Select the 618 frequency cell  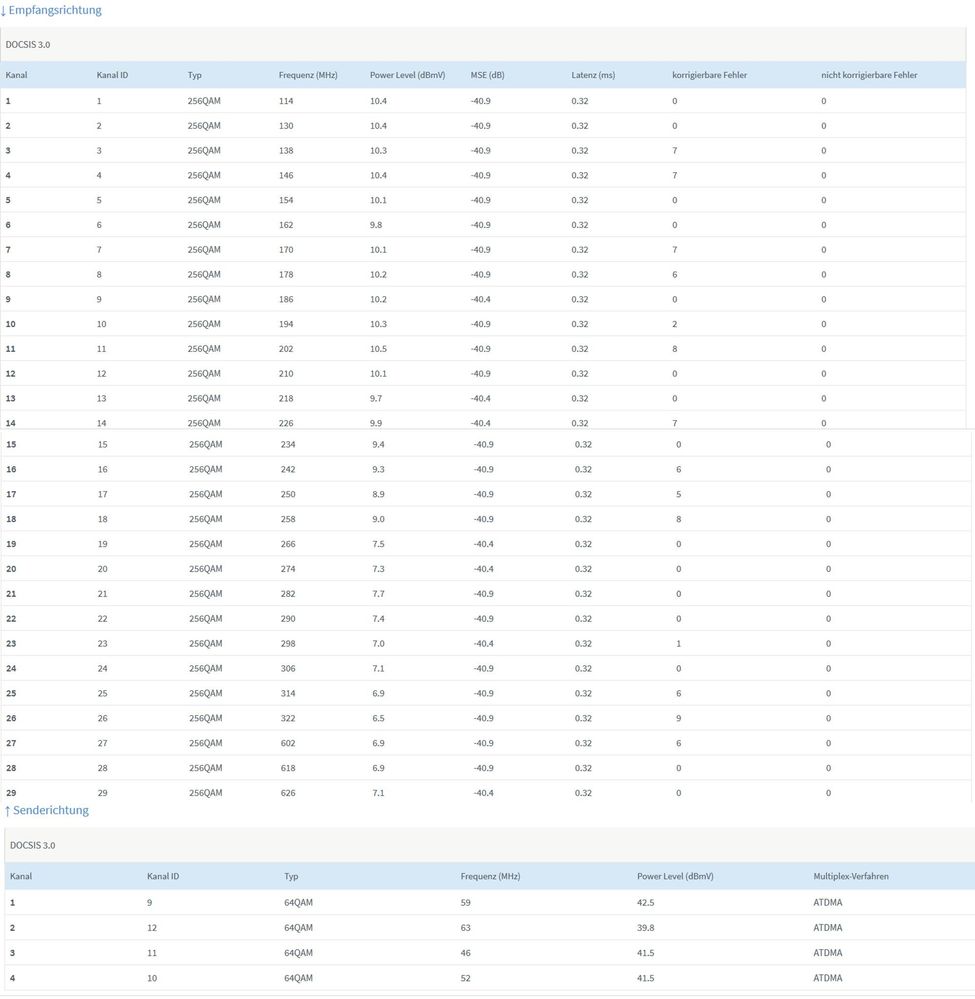pos(288,768)
